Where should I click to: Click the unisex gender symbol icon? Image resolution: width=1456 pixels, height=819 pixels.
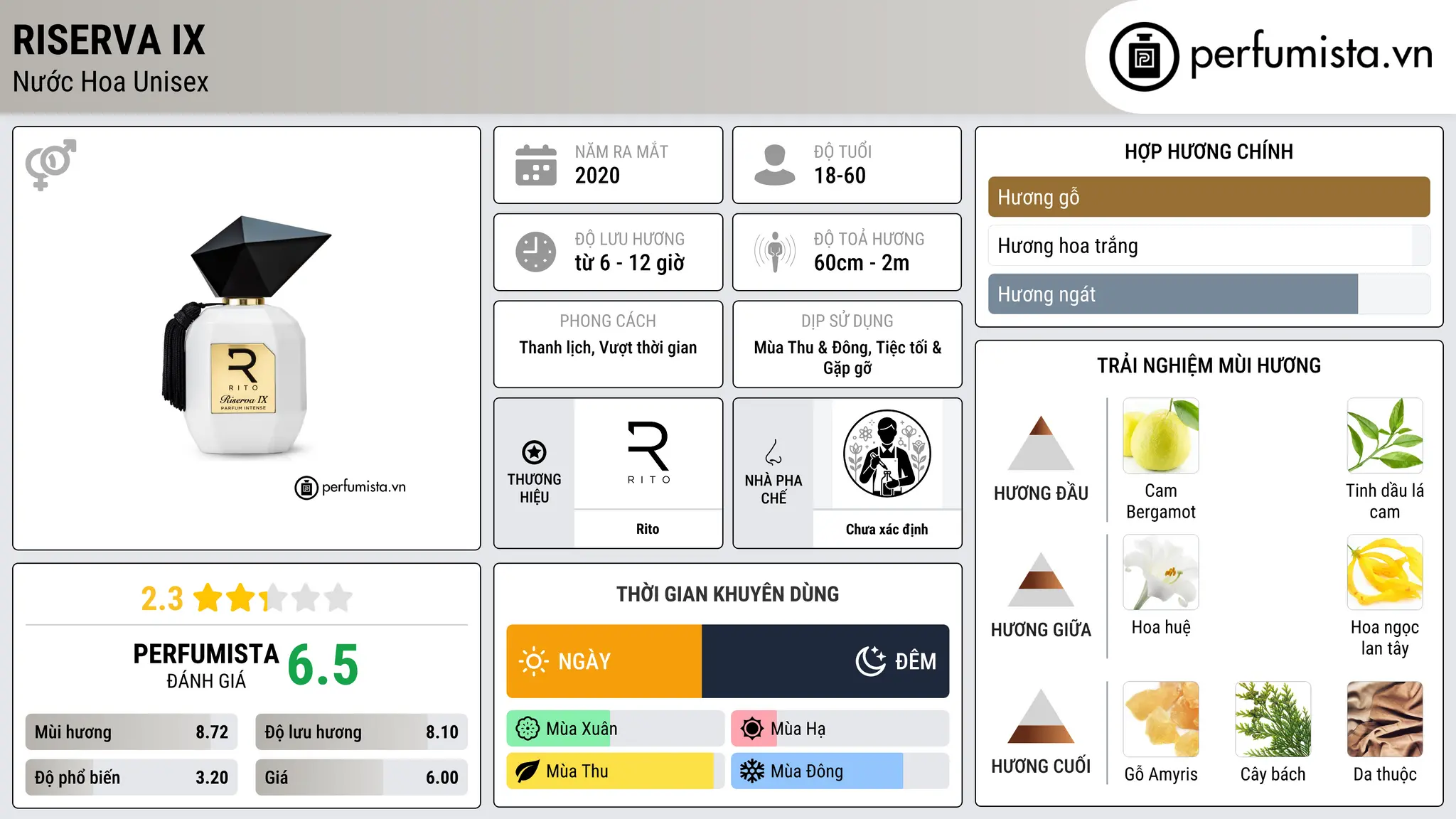pyautogui.click(x=50, y=164)
